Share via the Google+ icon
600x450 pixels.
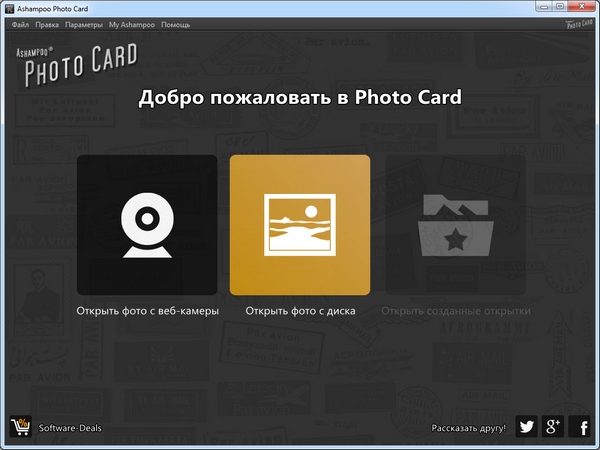coord(553,428)
